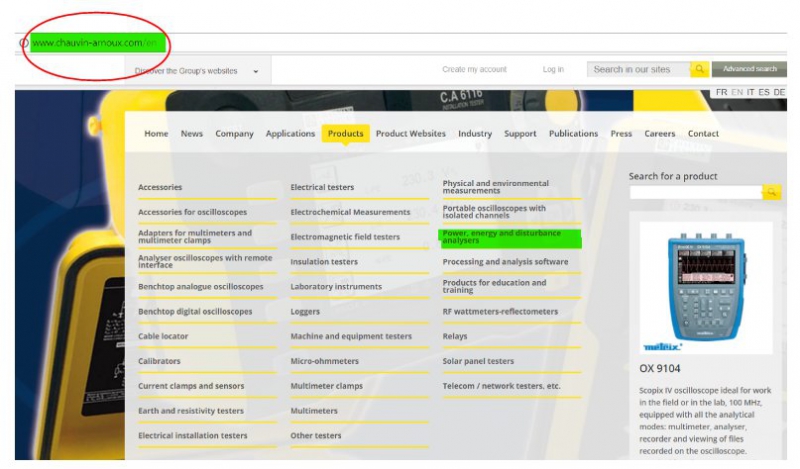Open Multimeters category
The image size is (800, 469).
pyautogui.click(x=314, y=411)
